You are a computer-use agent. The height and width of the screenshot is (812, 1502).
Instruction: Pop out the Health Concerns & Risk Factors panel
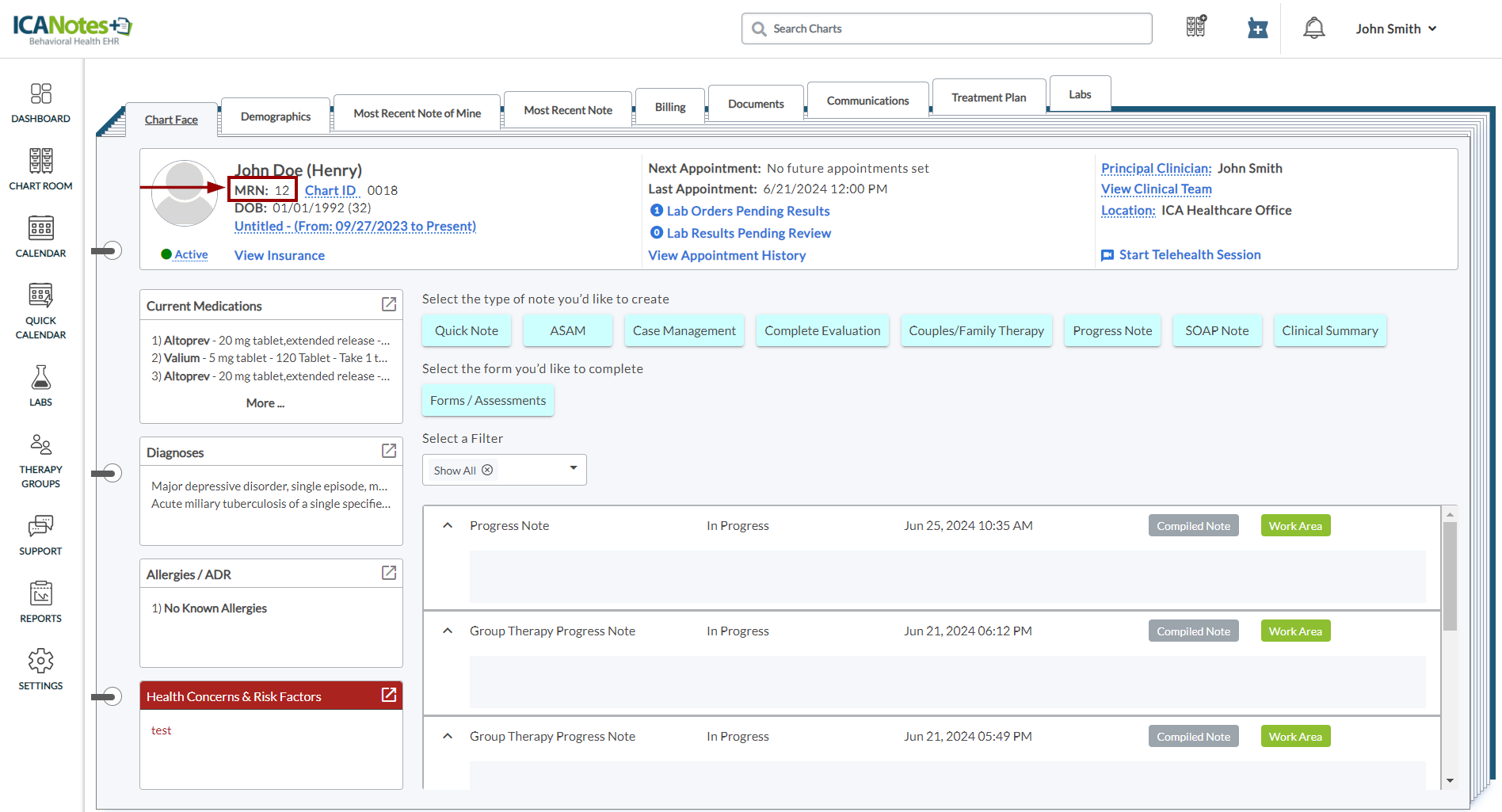click(x=389, y=695)
